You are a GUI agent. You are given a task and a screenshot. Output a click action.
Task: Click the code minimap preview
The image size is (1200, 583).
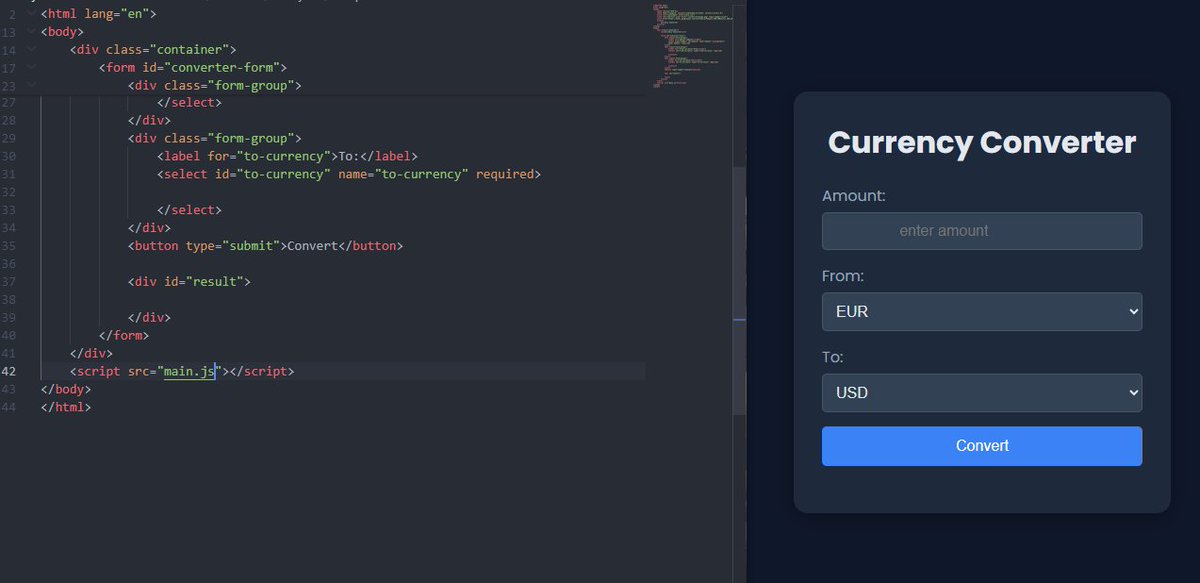(x=692, y=48)
